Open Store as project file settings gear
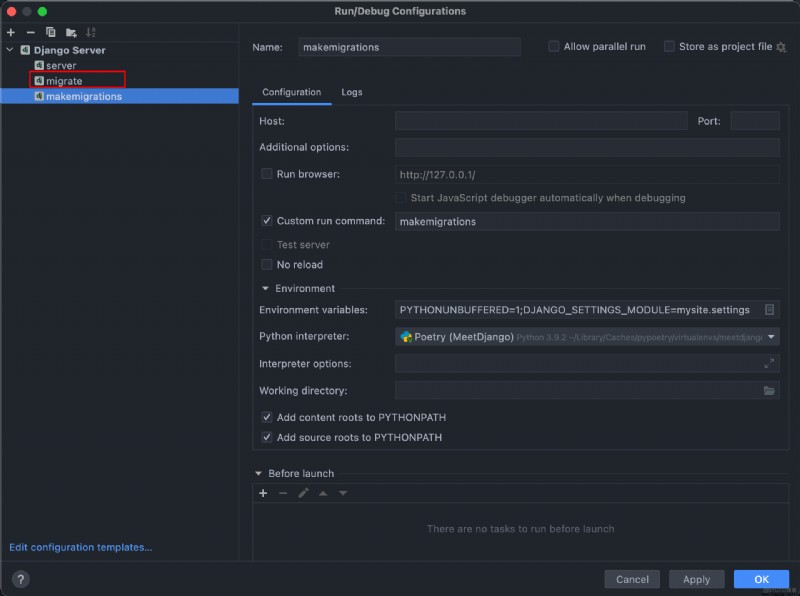The width and height of the screenshot is (800, 596). click(781, 47)
